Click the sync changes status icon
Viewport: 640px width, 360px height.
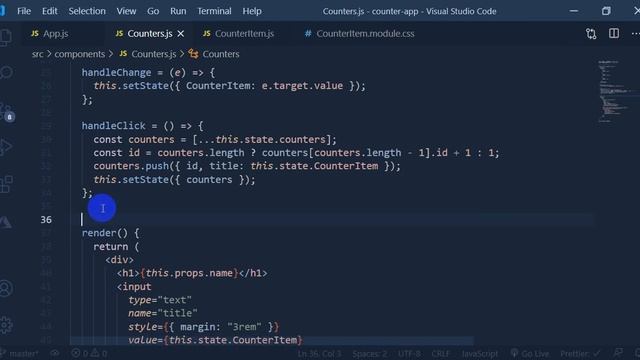pyautogui.click(x=55, y=353)
